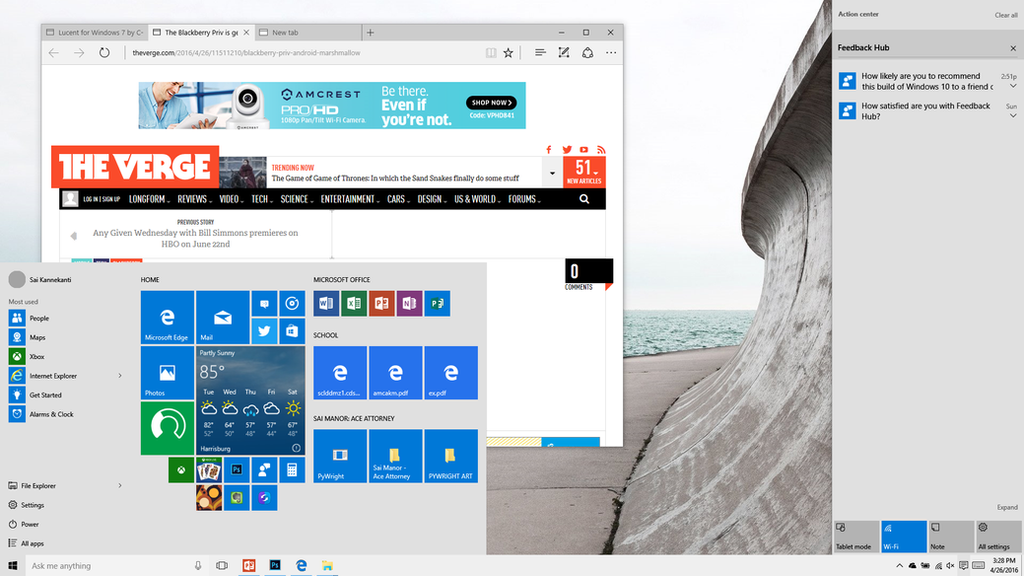
Task: Expand the quick actions in Action center
Action: [x=1007, y=507]
